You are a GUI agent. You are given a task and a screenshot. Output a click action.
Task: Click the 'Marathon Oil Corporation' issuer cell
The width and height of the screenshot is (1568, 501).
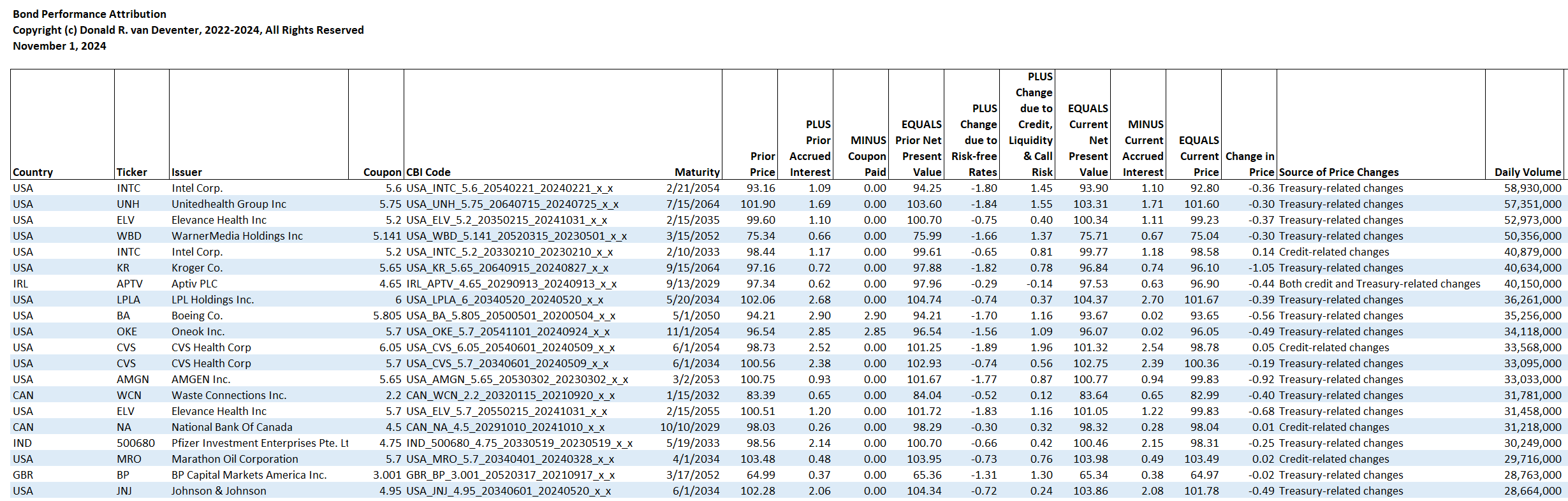pos(235,459)
